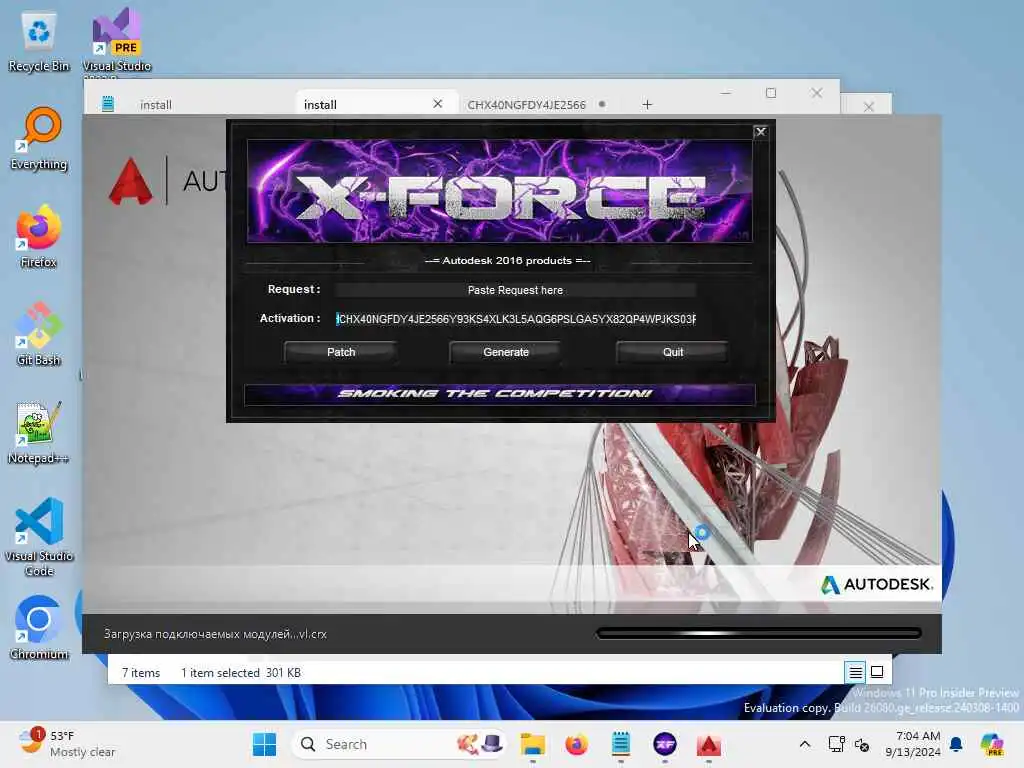The image size is (1024, 768).
Task: Click unsaved dot on CHX40NGFDY4JE2566 tab
Action: [602, 104]
